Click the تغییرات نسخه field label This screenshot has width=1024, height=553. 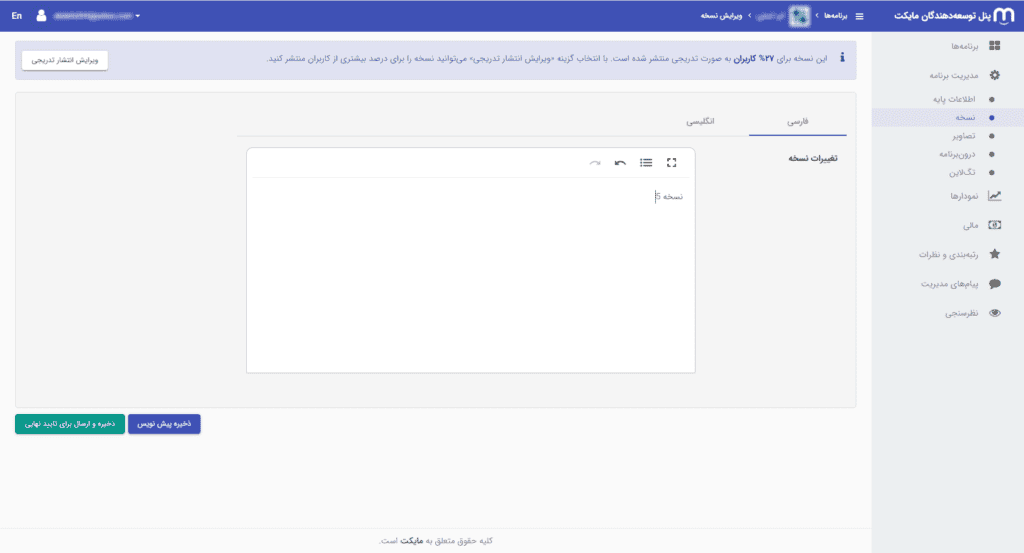point(812,158)
